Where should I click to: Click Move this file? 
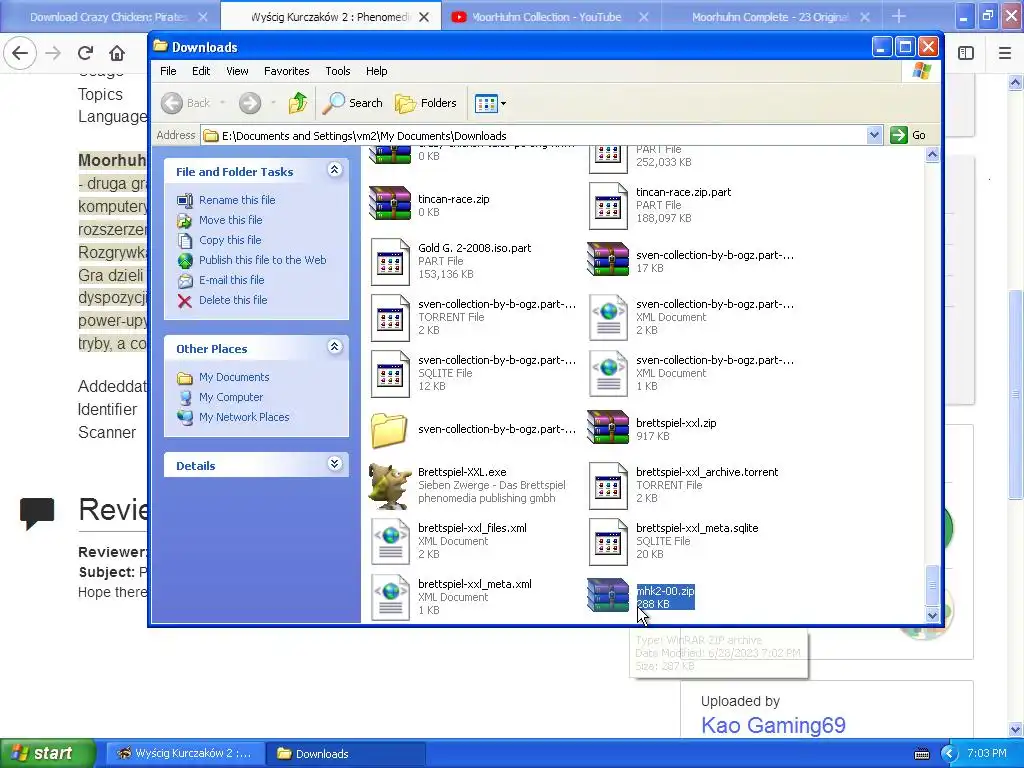[231, 220]
